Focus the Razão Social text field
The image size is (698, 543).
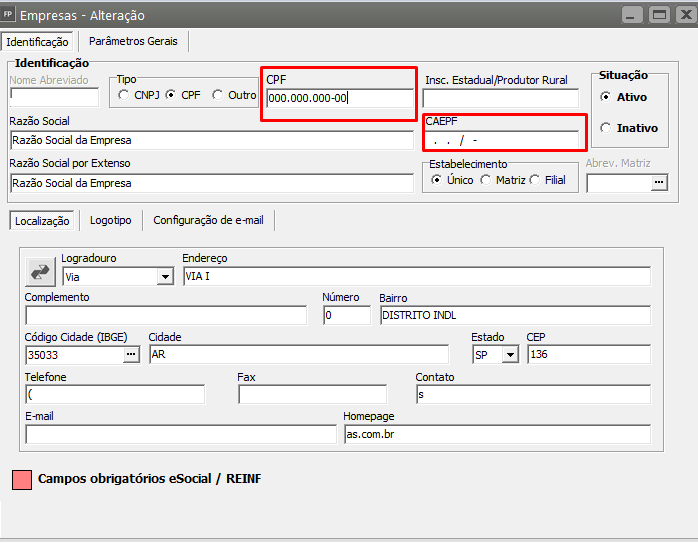pyautogui.click(x=211, y=140)
